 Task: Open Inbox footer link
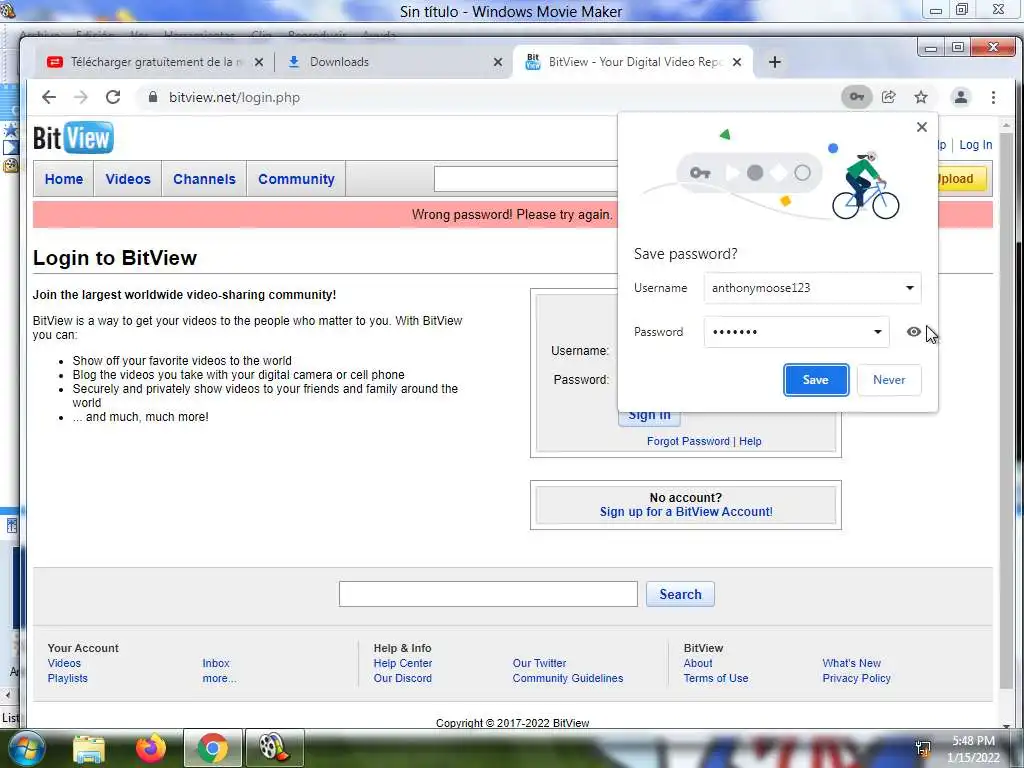pyautogui.click(x=216, y=664)
